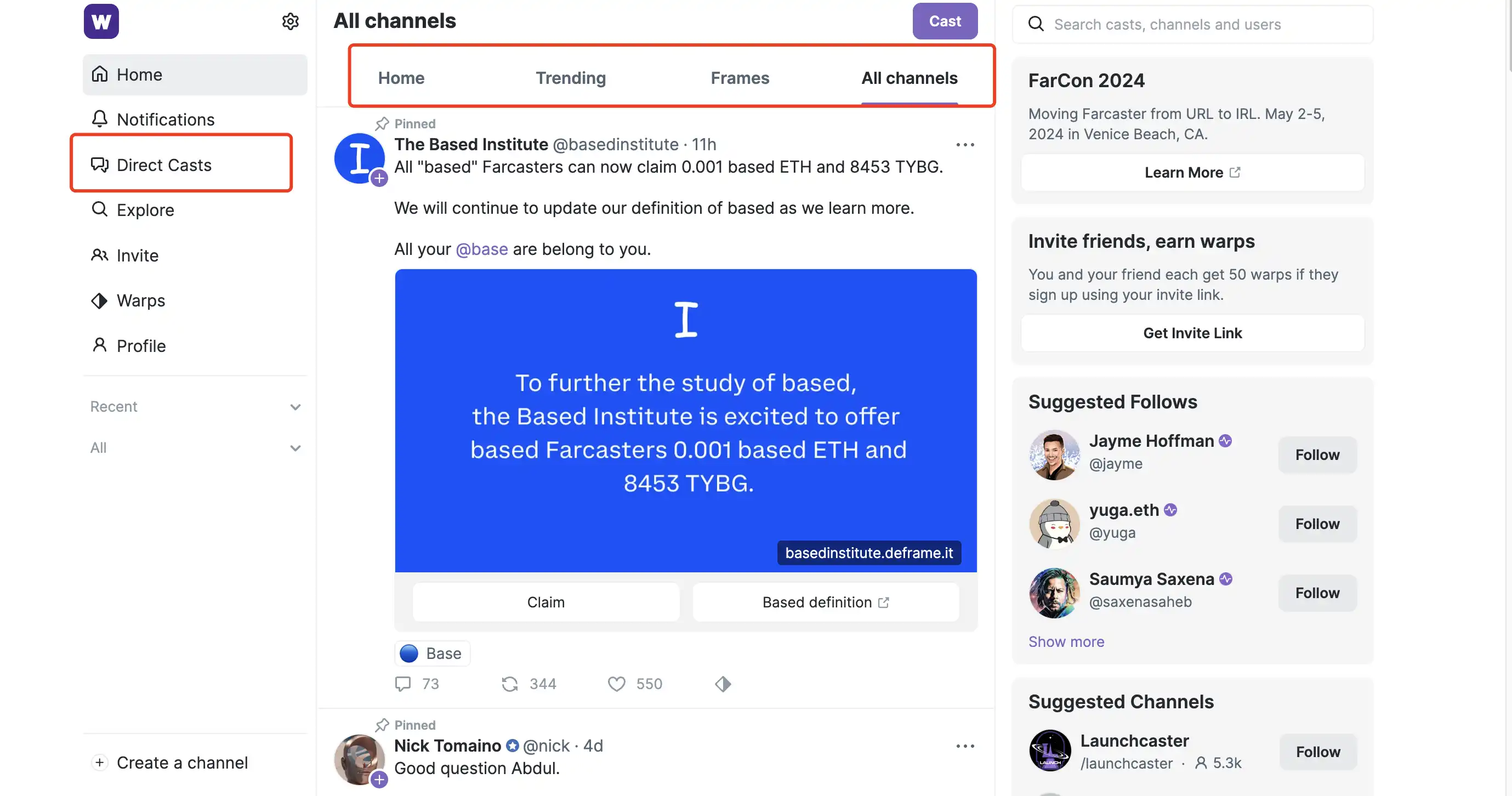Click Get Invite Link button
This screenshot has height=796, width=1512.
(x=1192, y=332)
